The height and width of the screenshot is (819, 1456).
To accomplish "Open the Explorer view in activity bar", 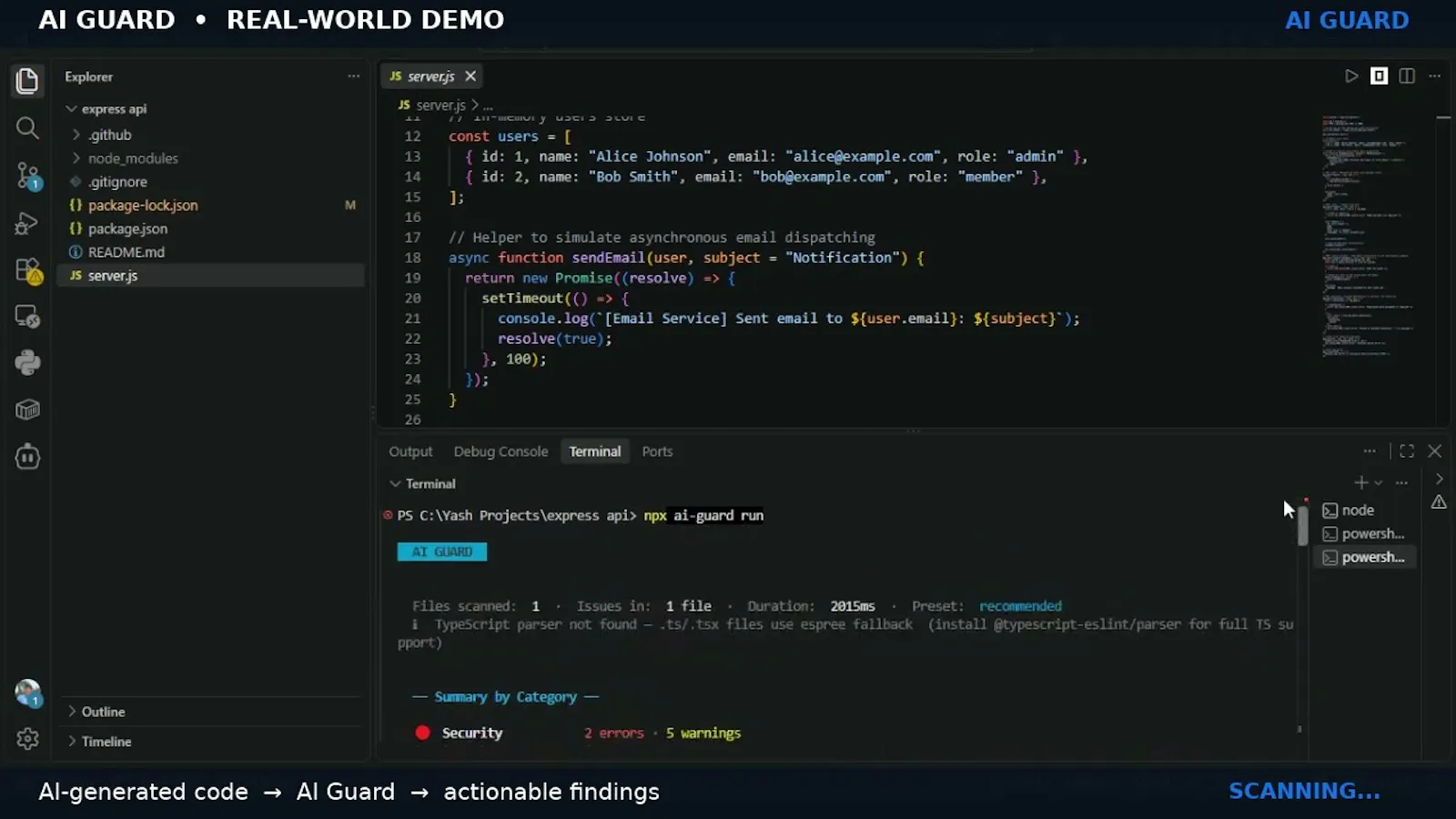I will [27, 81].
